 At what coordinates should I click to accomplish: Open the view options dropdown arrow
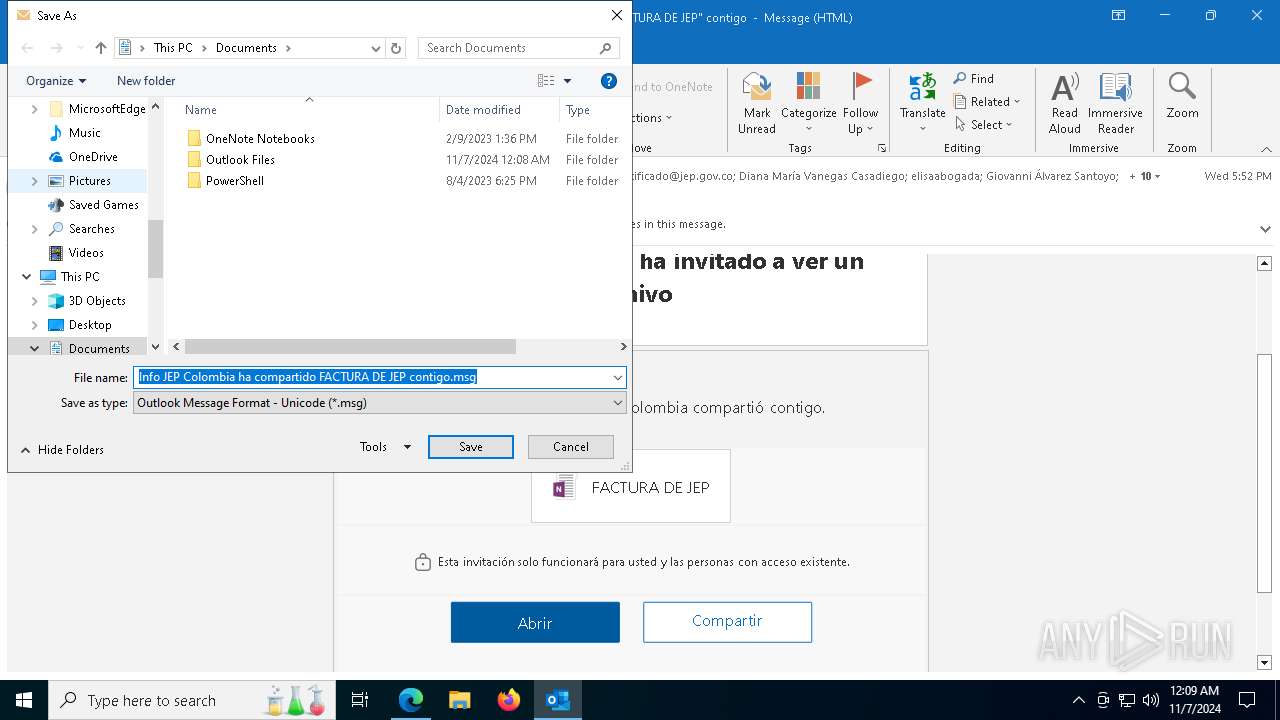[x=568, y=81]
